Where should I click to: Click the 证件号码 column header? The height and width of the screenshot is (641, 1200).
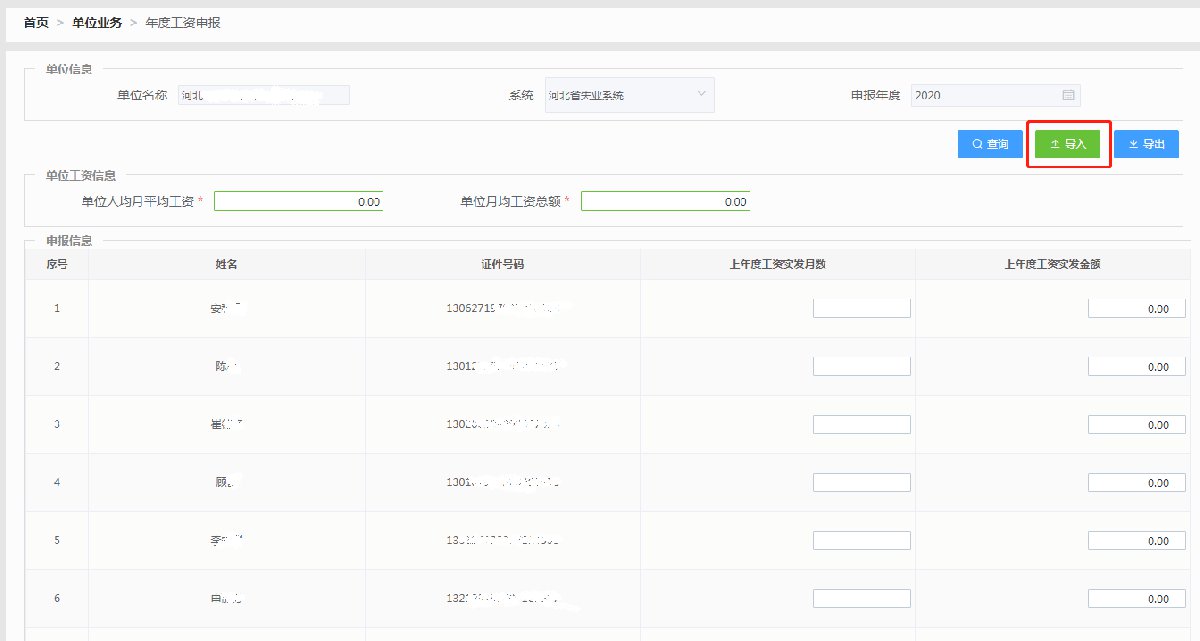tap(502, 264)
